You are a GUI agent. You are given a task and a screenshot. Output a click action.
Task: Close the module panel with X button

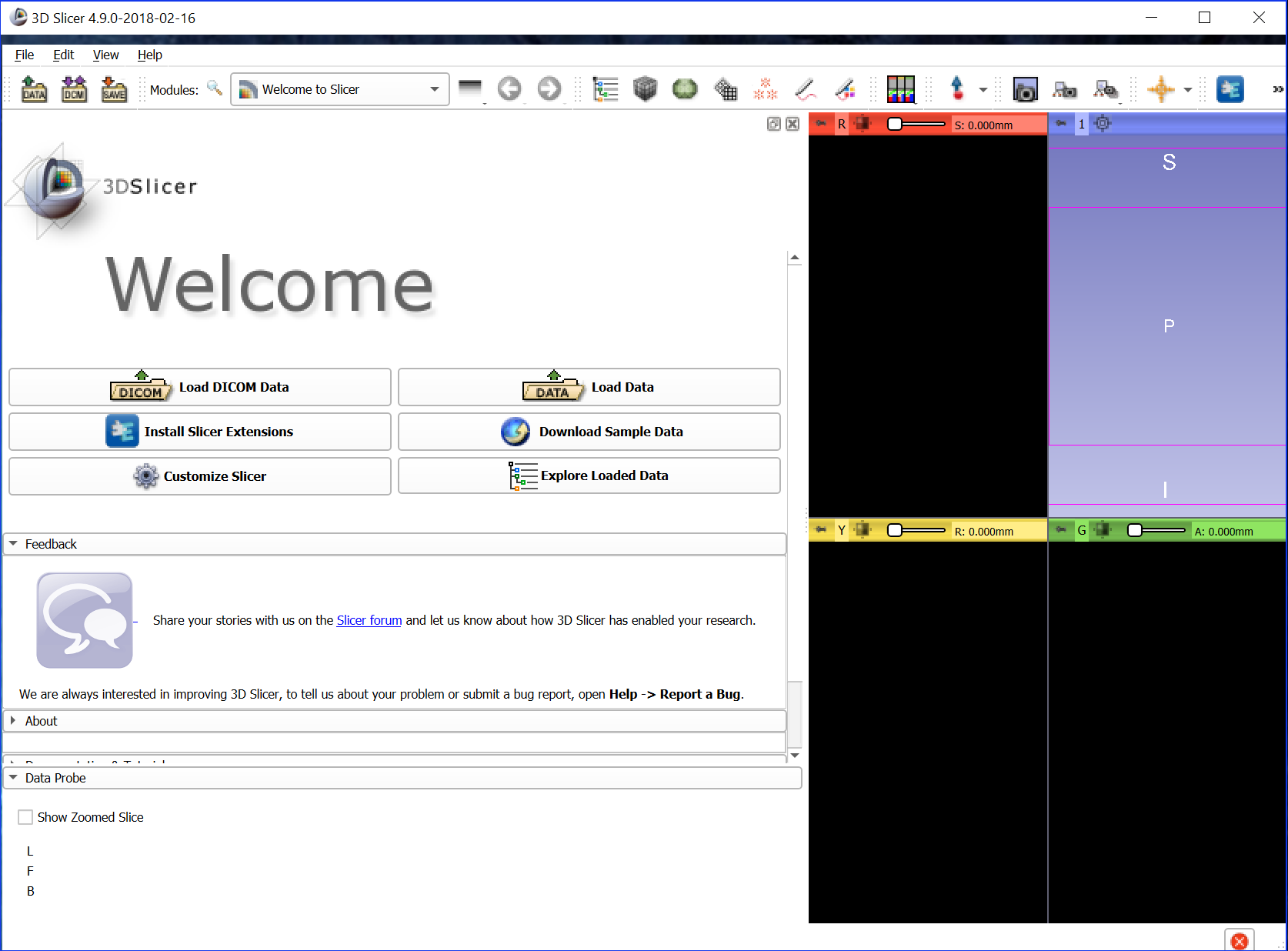792,124
